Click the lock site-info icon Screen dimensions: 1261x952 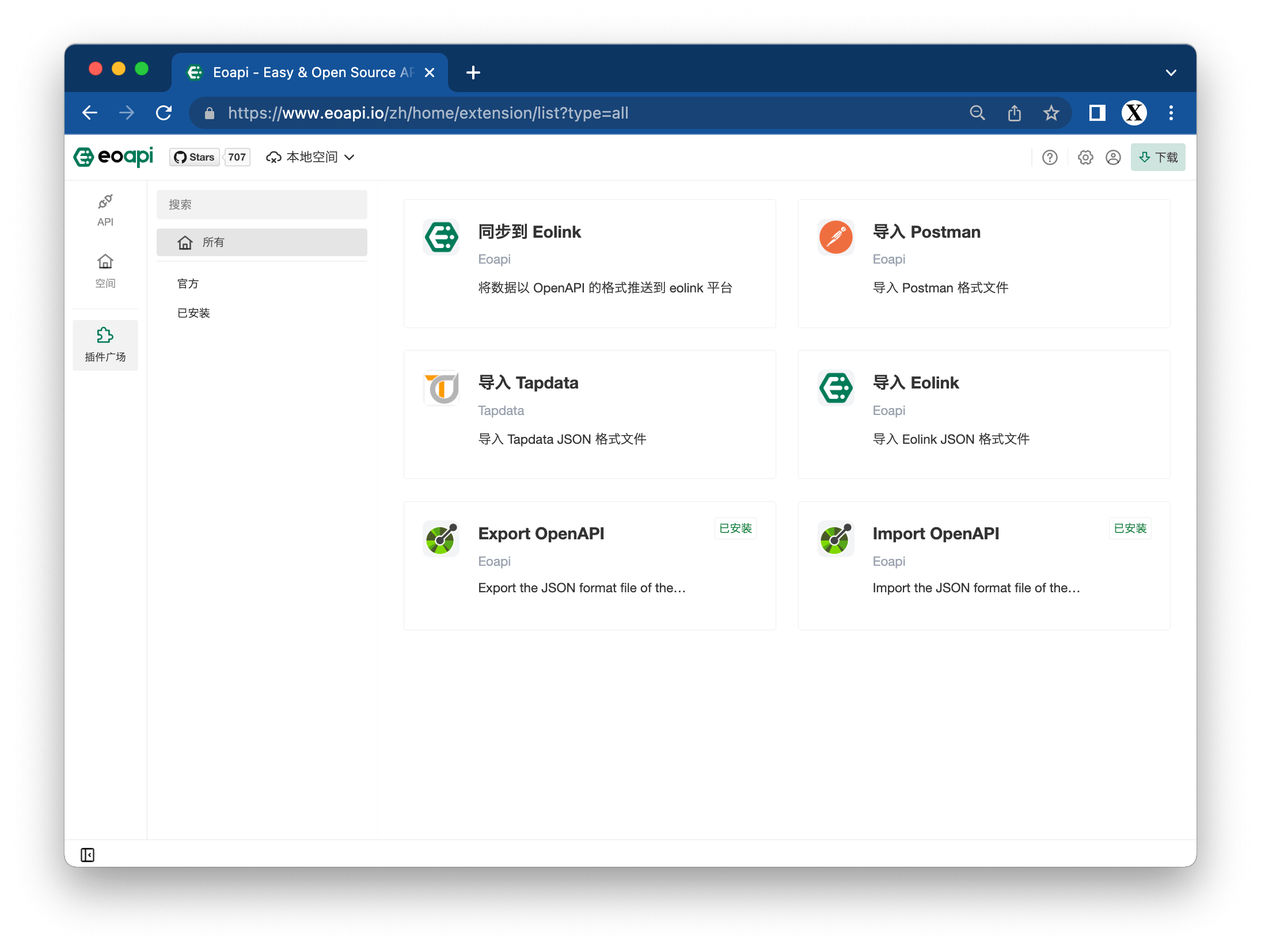[210, 113]
